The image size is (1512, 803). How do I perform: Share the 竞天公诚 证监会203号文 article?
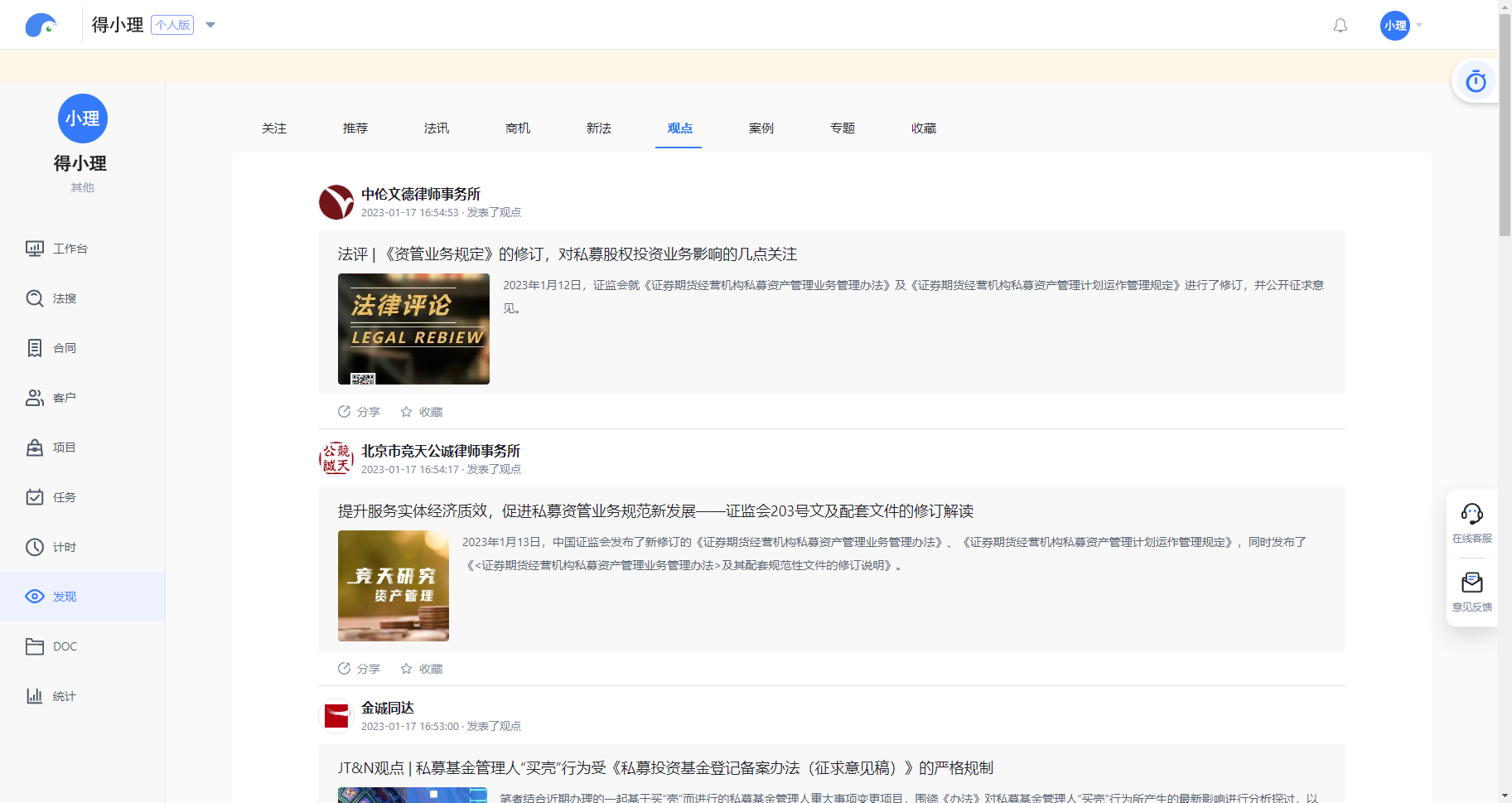click(x=359, y=669)
